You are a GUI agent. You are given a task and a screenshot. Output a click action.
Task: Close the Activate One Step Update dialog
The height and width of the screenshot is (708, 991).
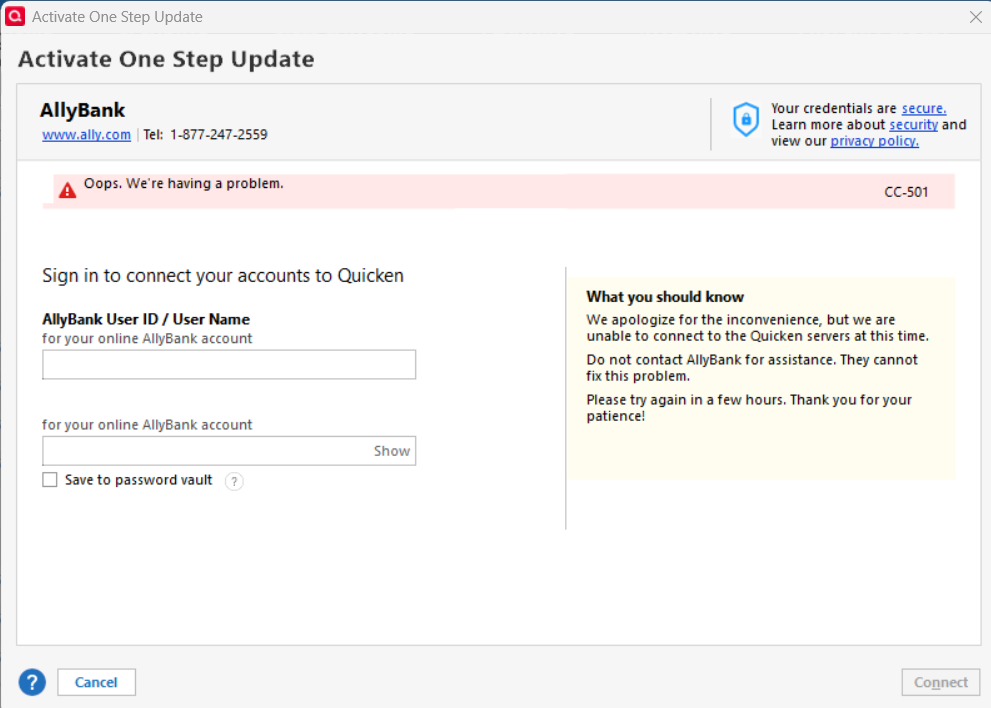click(975, 17)
